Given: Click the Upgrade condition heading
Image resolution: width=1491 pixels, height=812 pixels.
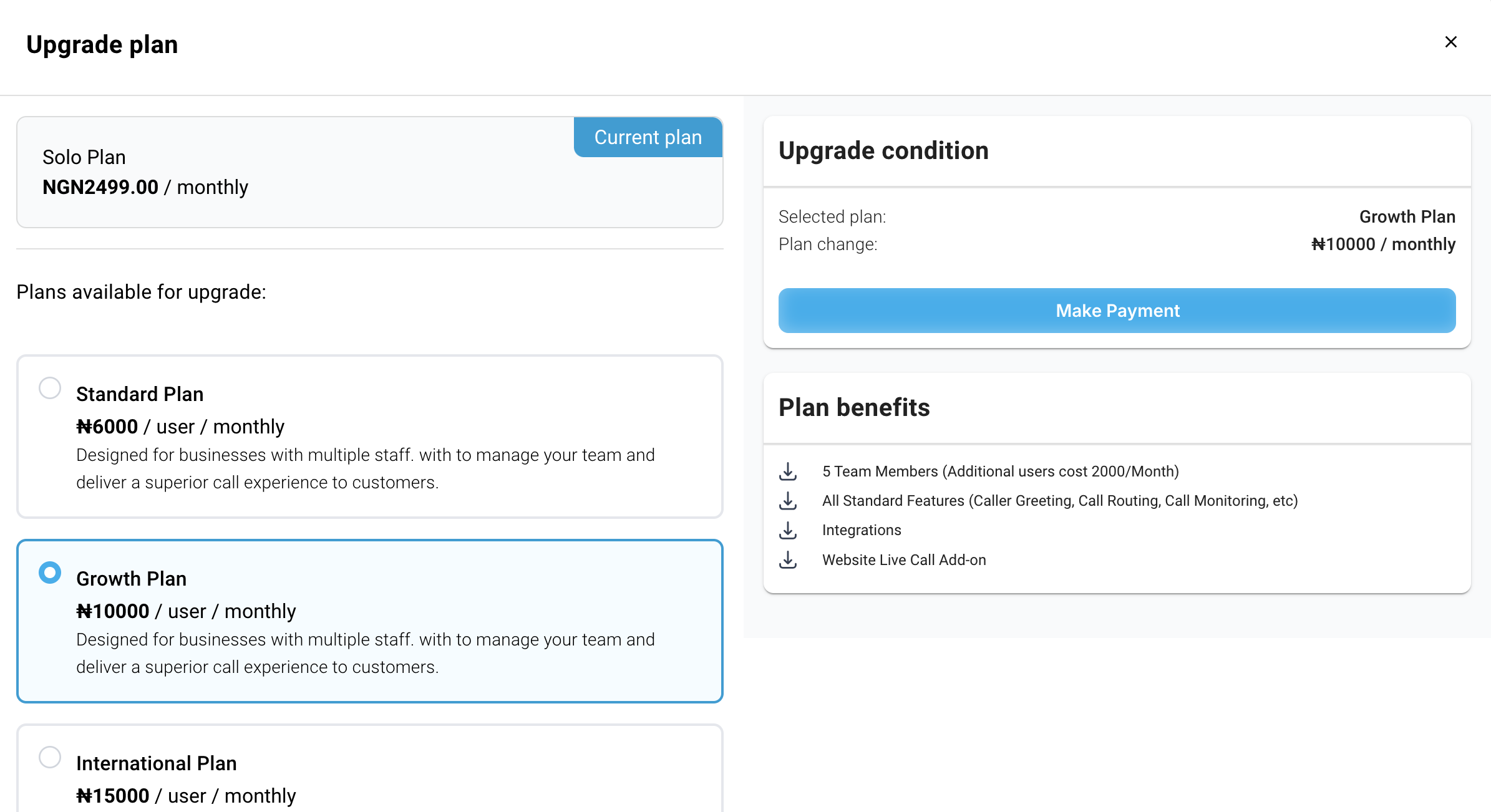Looking at the screenshot, I should coord(883,150).
